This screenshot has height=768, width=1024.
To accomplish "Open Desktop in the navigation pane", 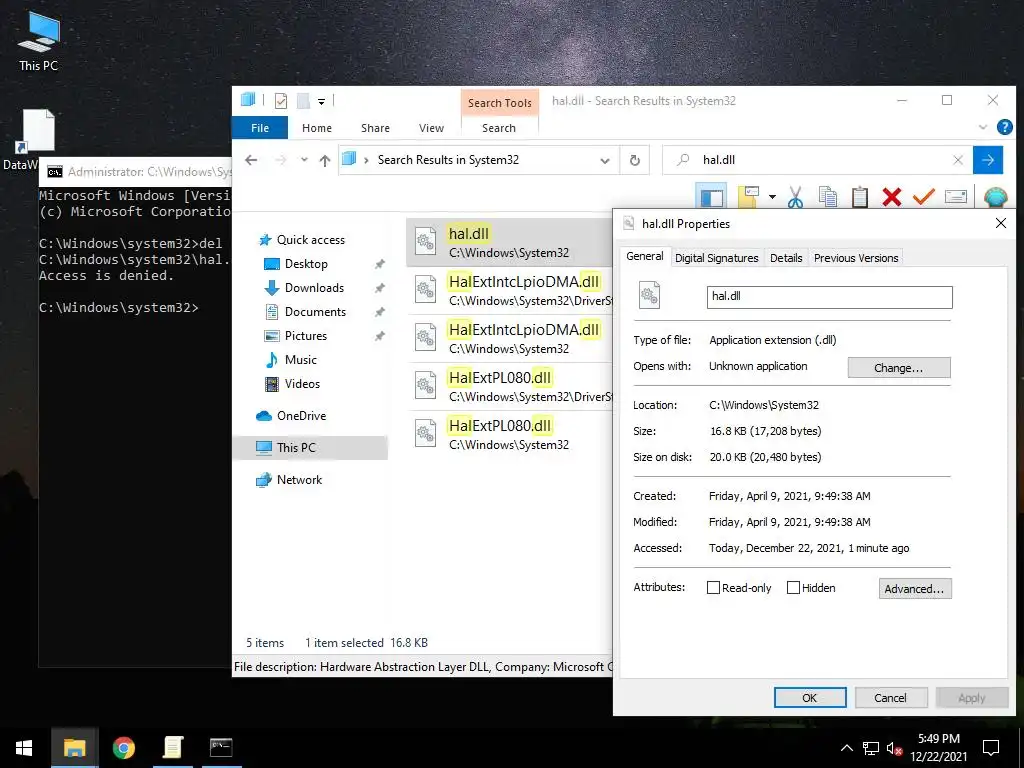I will (x=306, y=264).
